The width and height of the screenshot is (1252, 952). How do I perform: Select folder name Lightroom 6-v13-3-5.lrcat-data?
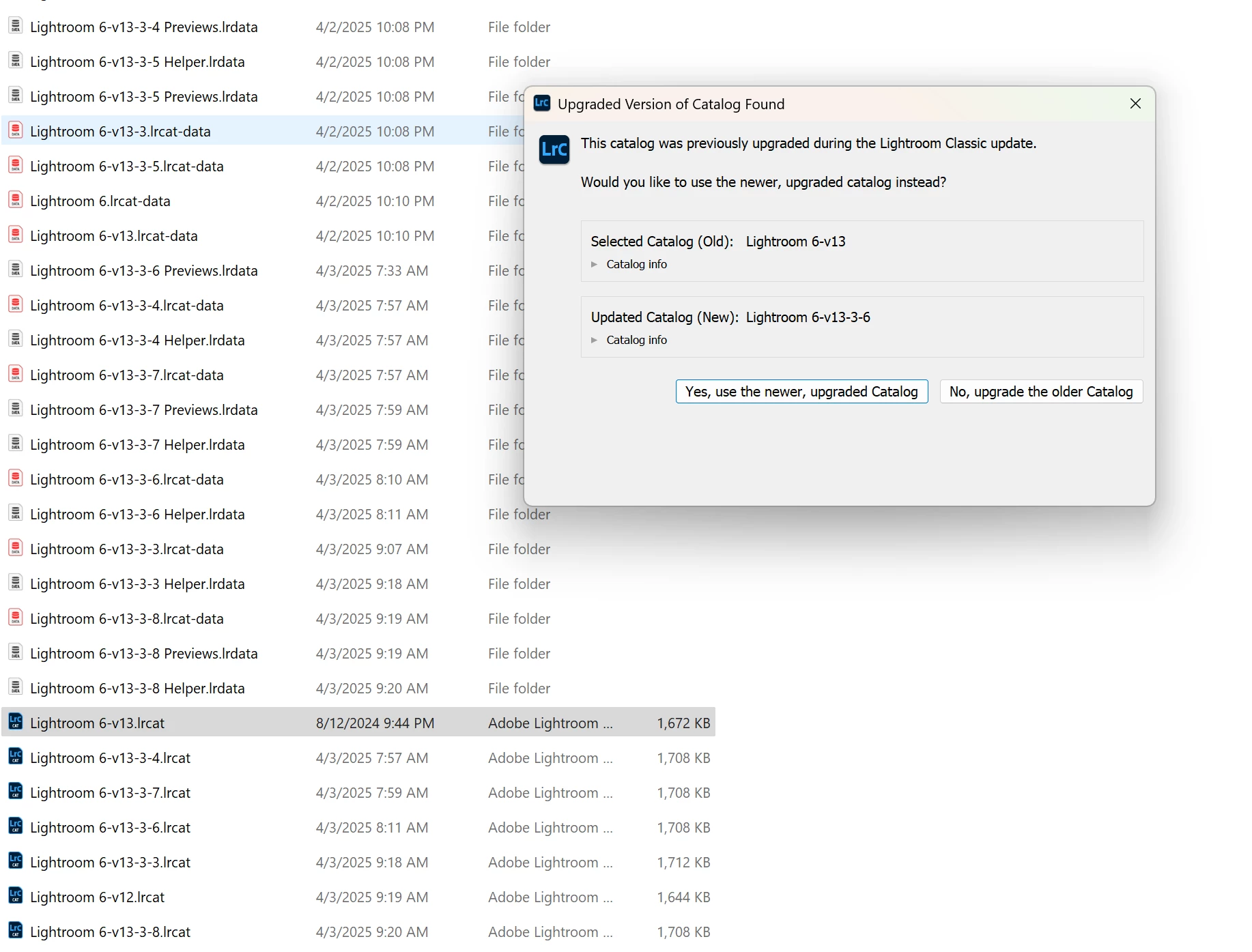pos(127,167)
